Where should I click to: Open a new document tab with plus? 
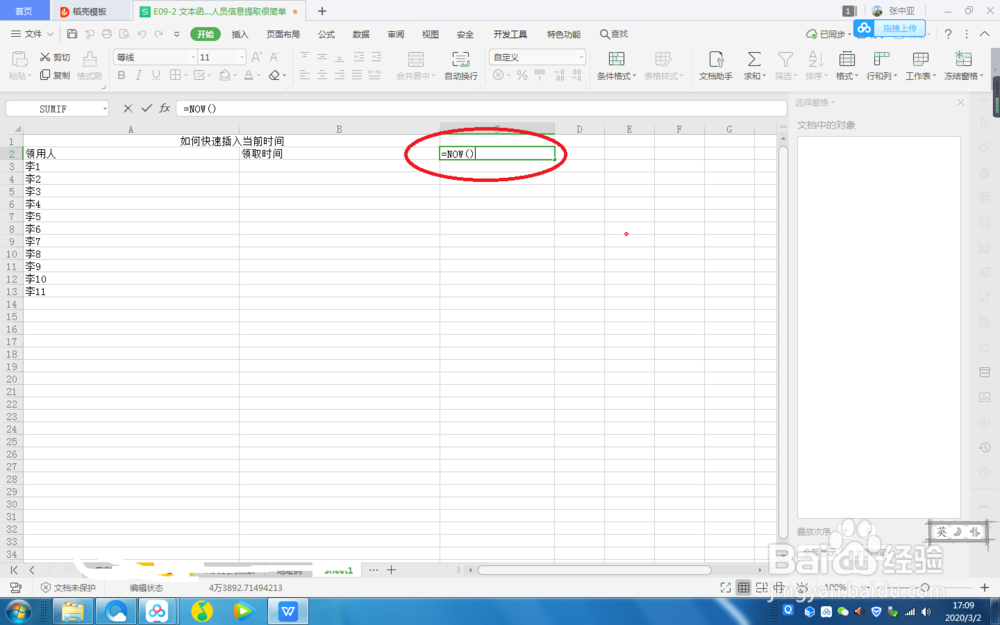tap(322, 11)
